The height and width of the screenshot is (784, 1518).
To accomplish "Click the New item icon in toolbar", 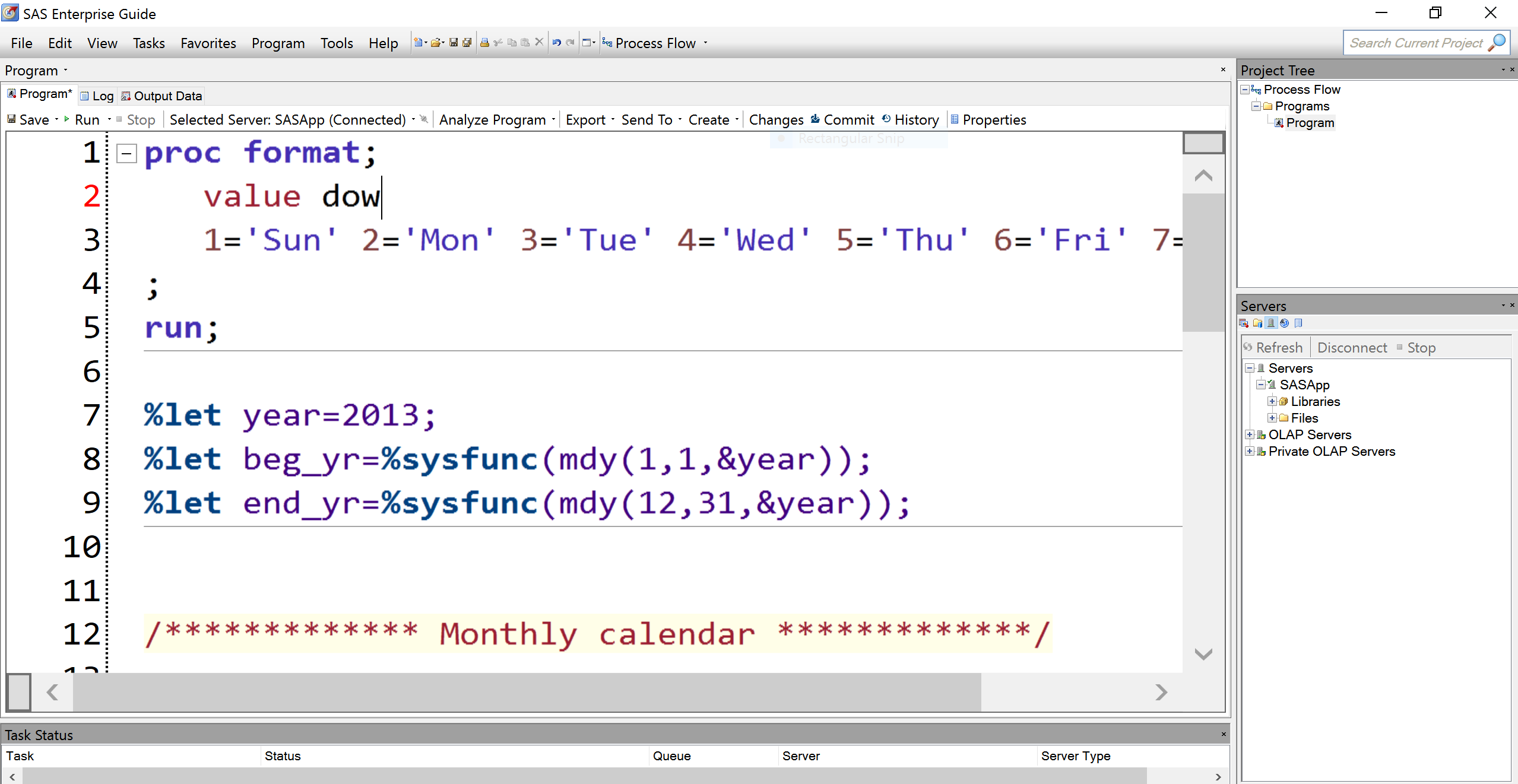I will pos(419,43).
